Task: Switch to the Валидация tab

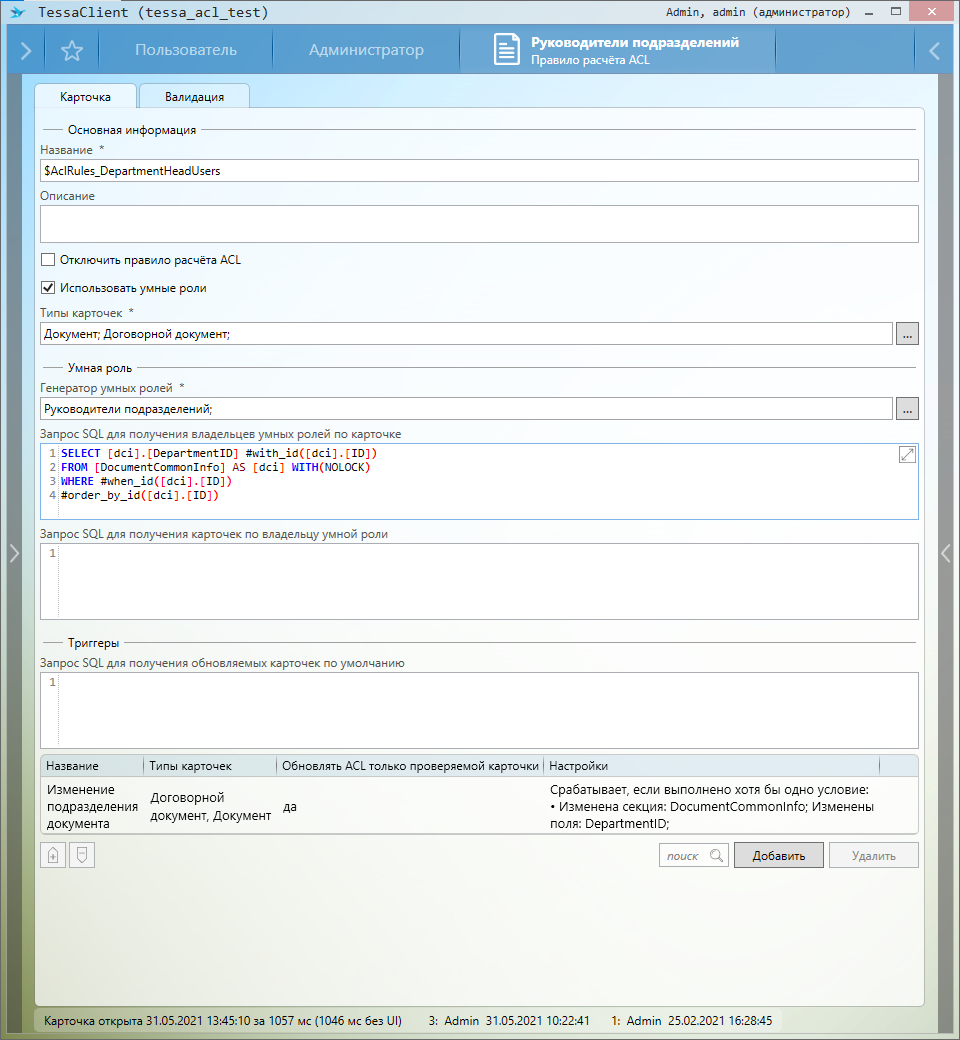Action: [x=194, y=97]
